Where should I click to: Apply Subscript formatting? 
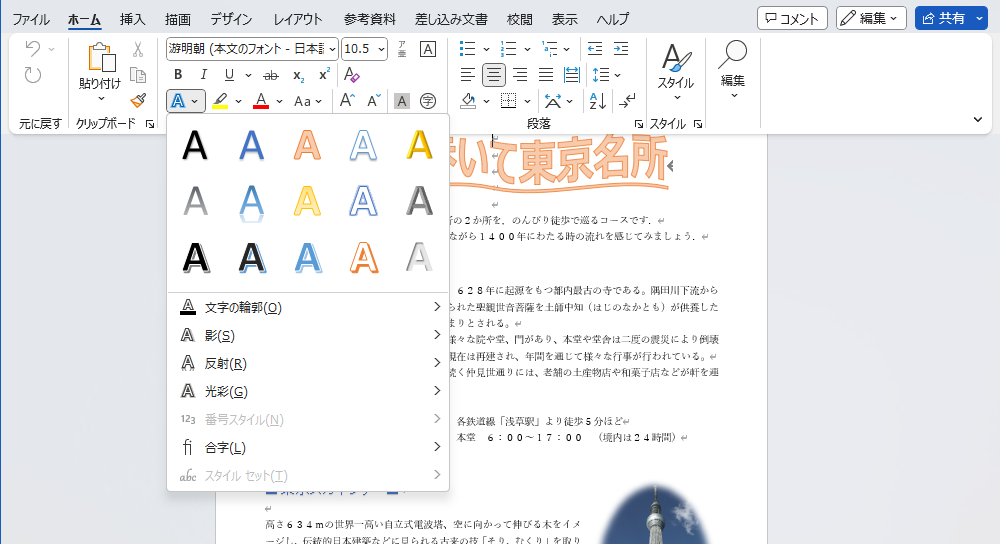coord(298,75)
